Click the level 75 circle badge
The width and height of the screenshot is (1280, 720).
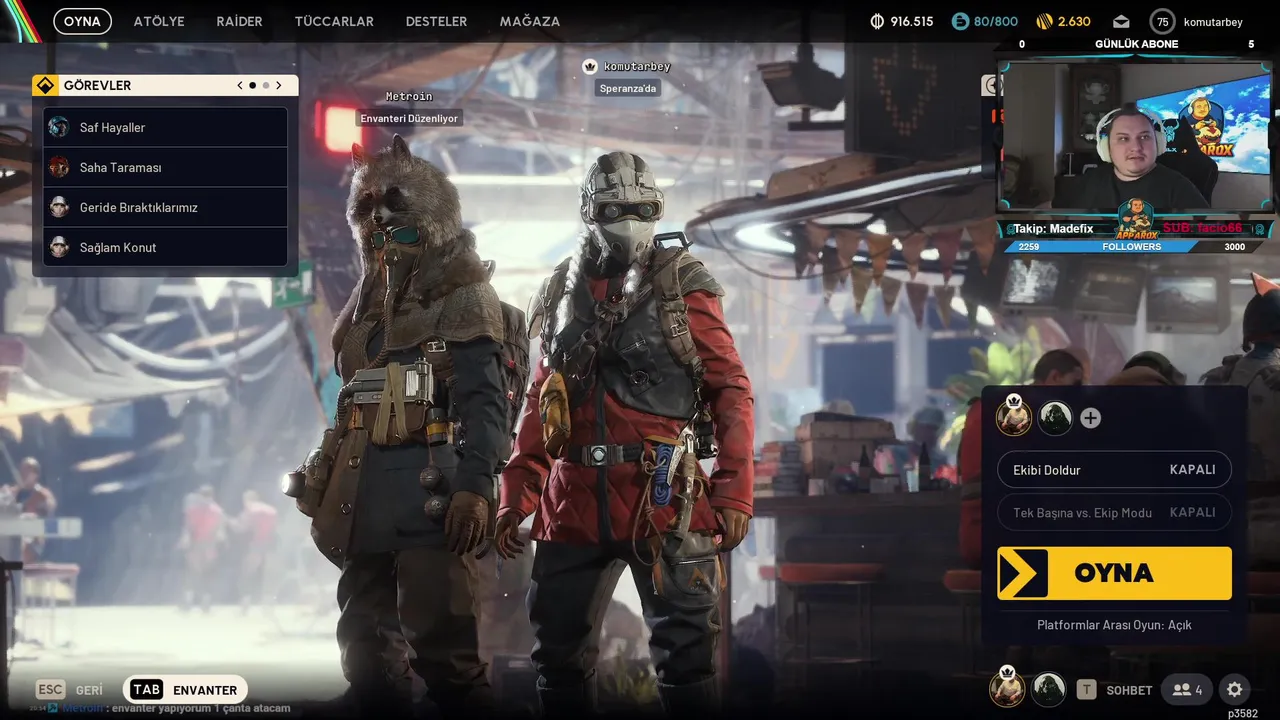[1162, 21]
